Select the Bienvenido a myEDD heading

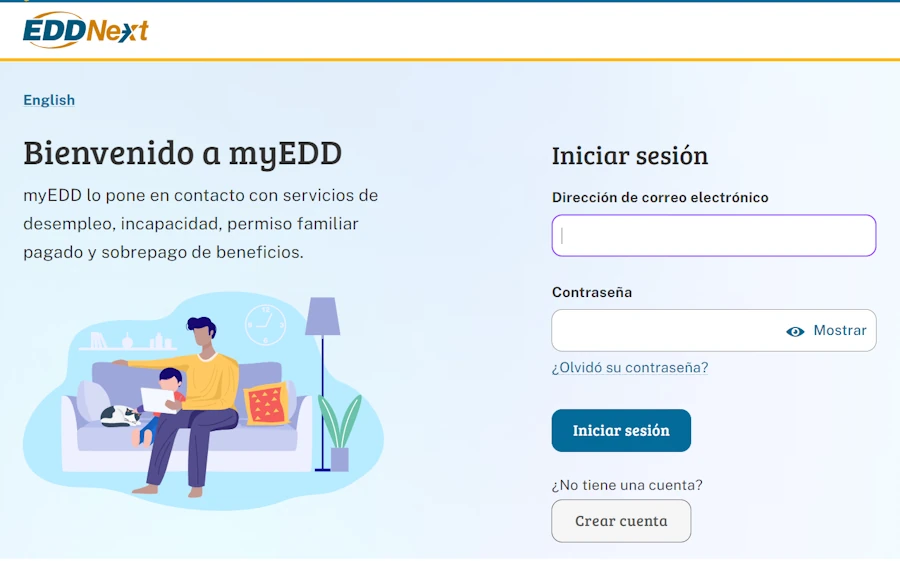[183, 153]
